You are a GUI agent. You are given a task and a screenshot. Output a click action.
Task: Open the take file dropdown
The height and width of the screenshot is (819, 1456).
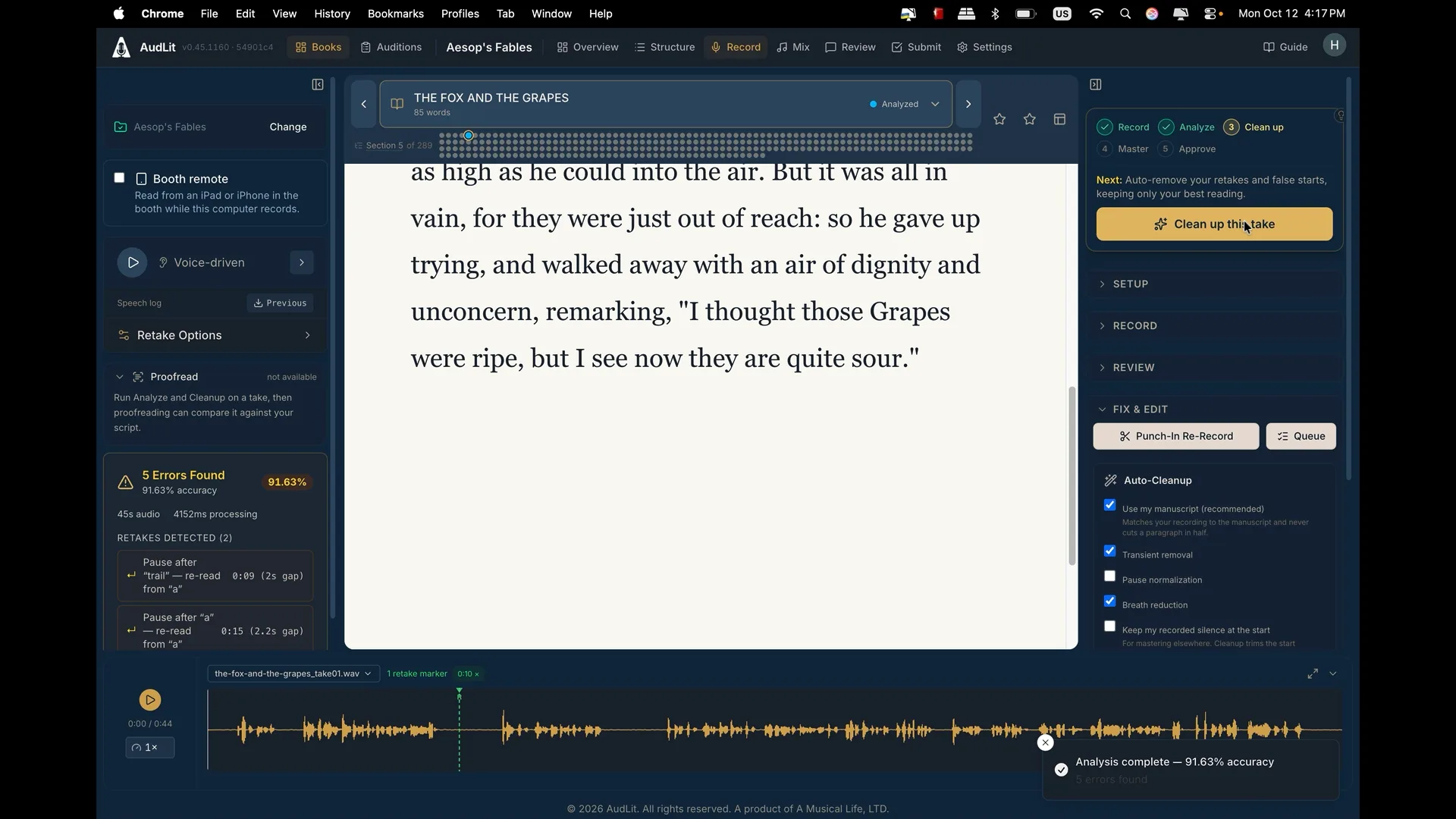(293, 673)
